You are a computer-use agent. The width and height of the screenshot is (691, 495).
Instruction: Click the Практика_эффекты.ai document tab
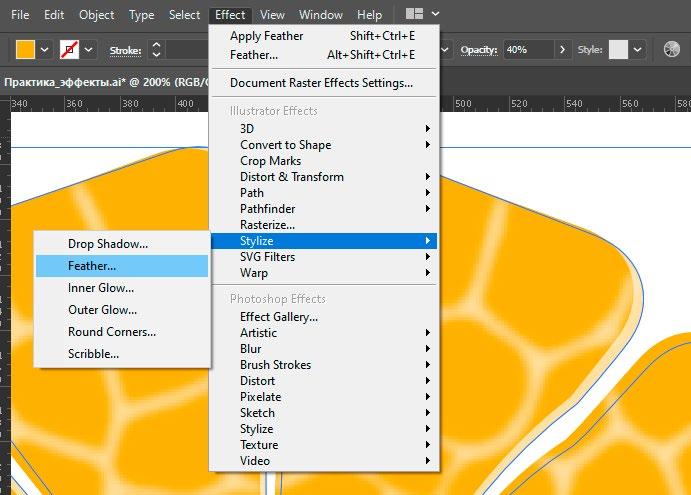tap(105, 82)
